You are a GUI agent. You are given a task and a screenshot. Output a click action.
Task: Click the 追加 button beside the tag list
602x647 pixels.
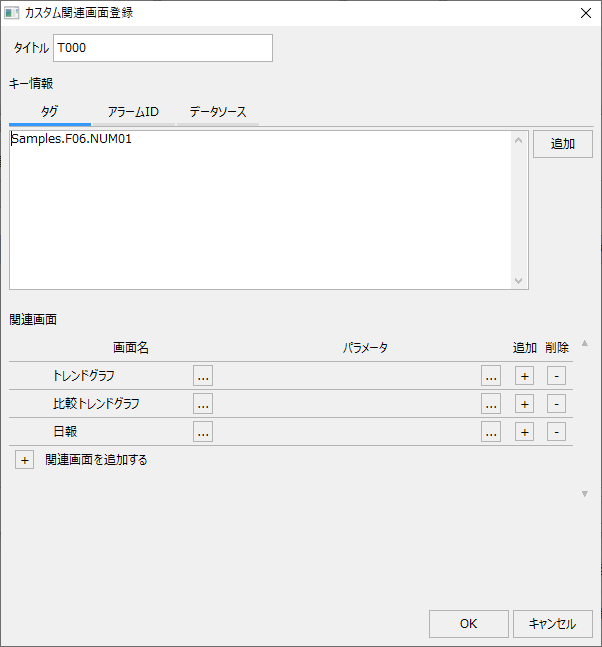(x=563, y=144)
